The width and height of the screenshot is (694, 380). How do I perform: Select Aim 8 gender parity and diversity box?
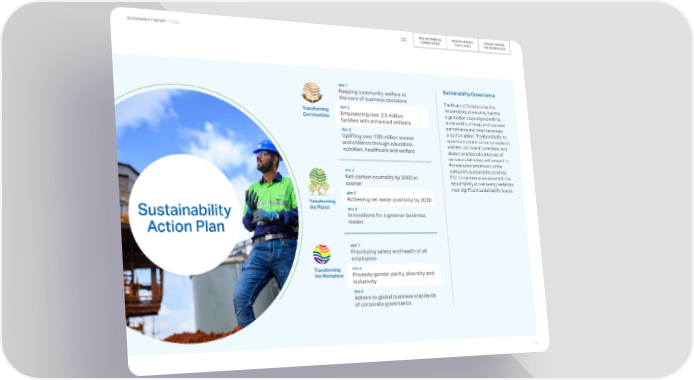point(394,275)
